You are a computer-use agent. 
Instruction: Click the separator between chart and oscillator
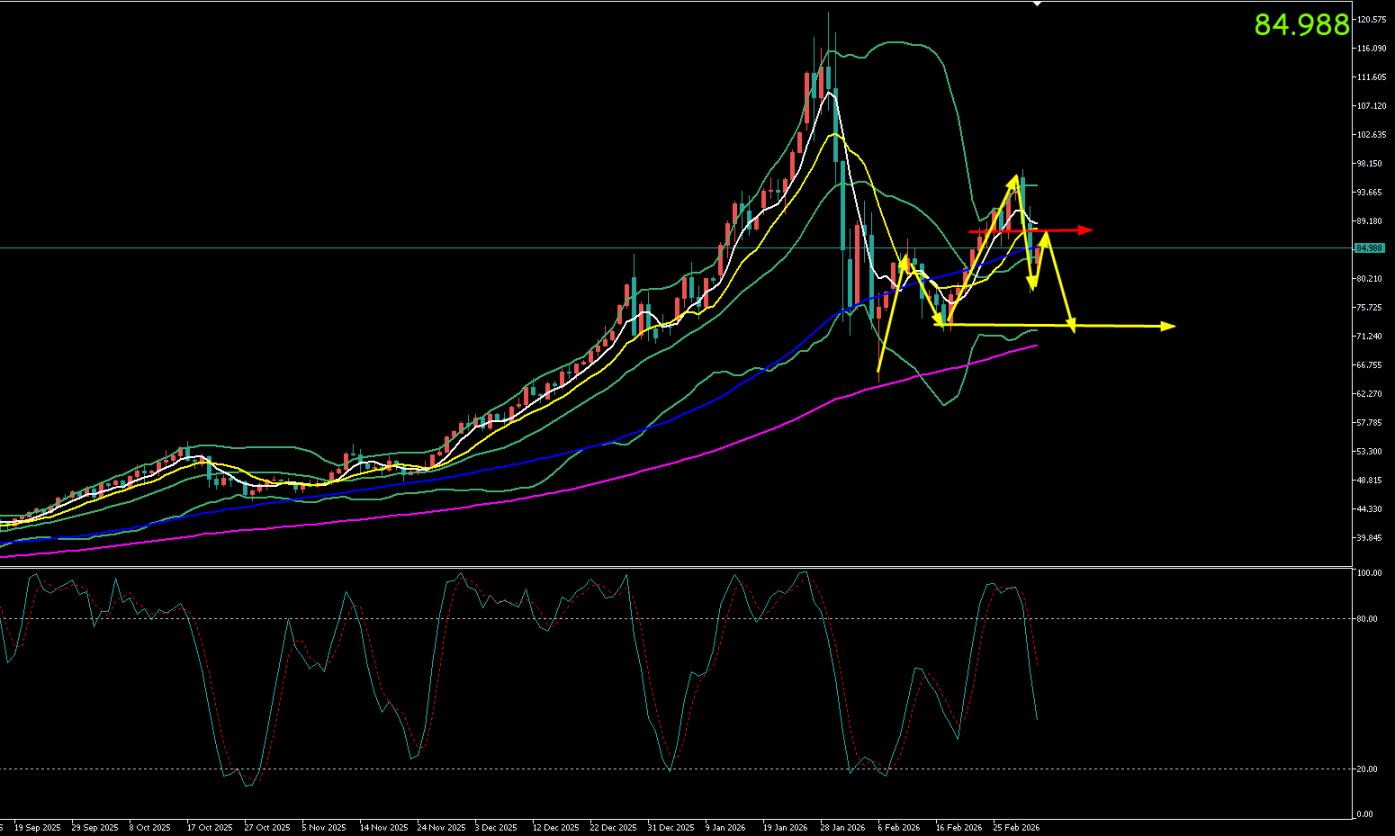pyautogui.click(x=680, y=567)
